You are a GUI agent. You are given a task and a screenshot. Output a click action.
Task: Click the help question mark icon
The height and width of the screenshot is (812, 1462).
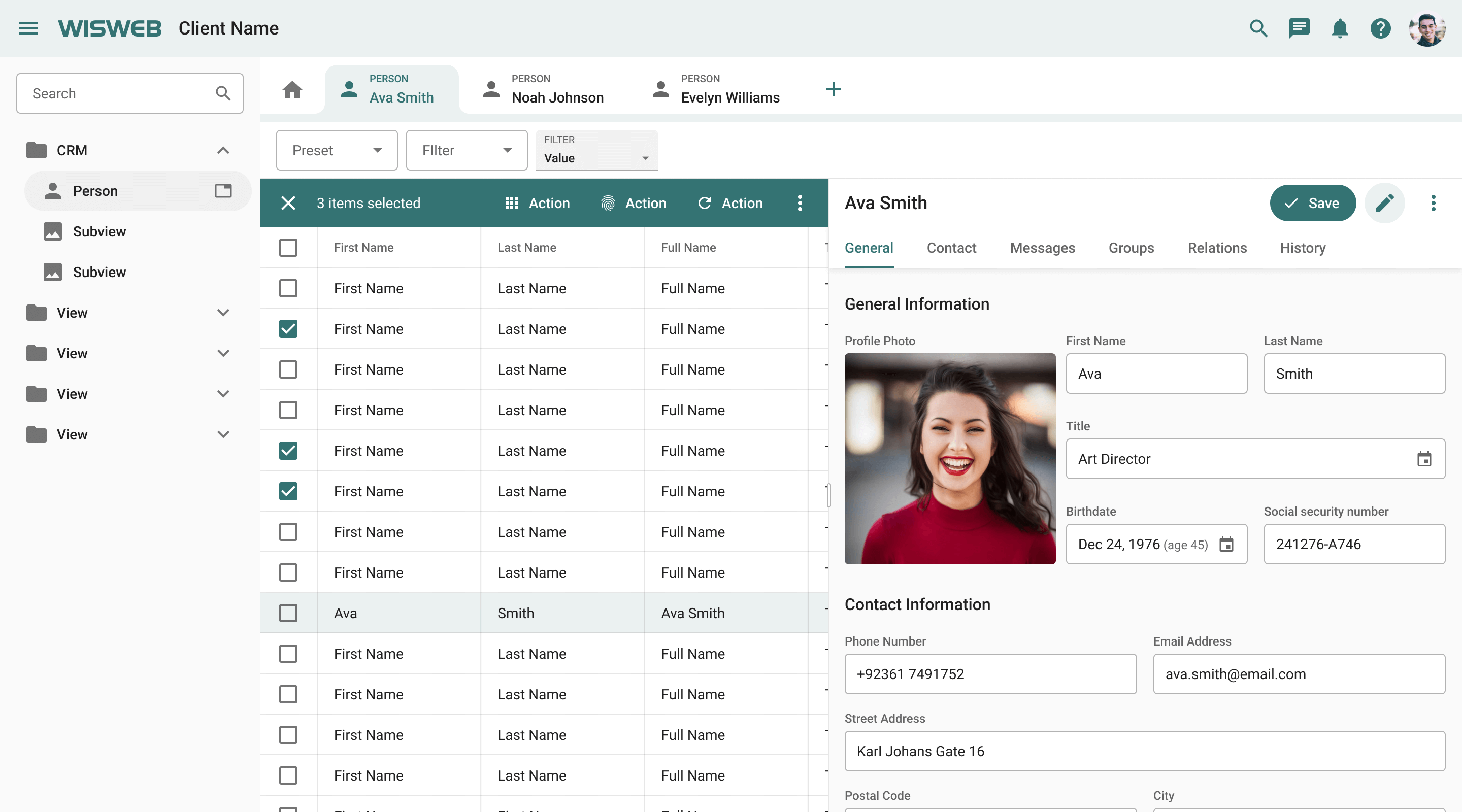coord(1381,28)
